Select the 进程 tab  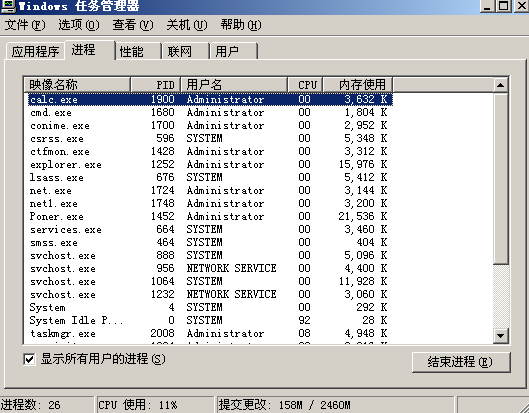(x=90, y=50)
